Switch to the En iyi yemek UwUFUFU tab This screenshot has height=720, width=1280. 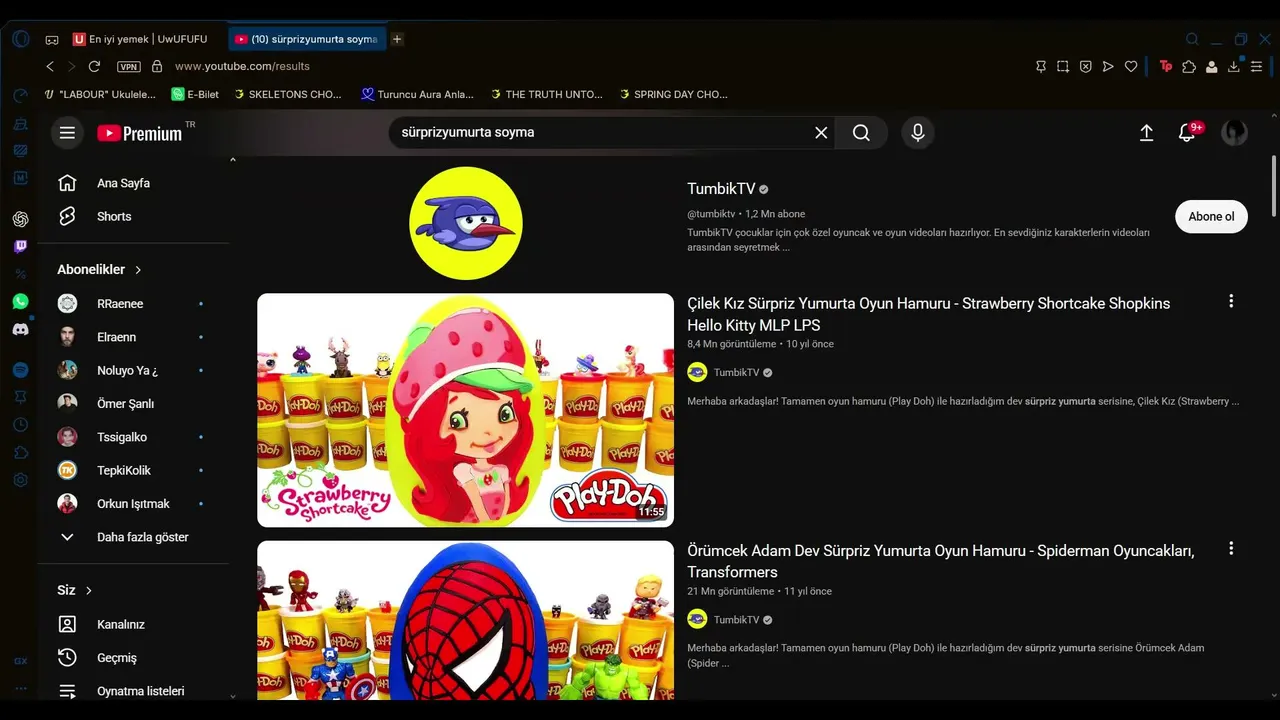tap(141, 39)
